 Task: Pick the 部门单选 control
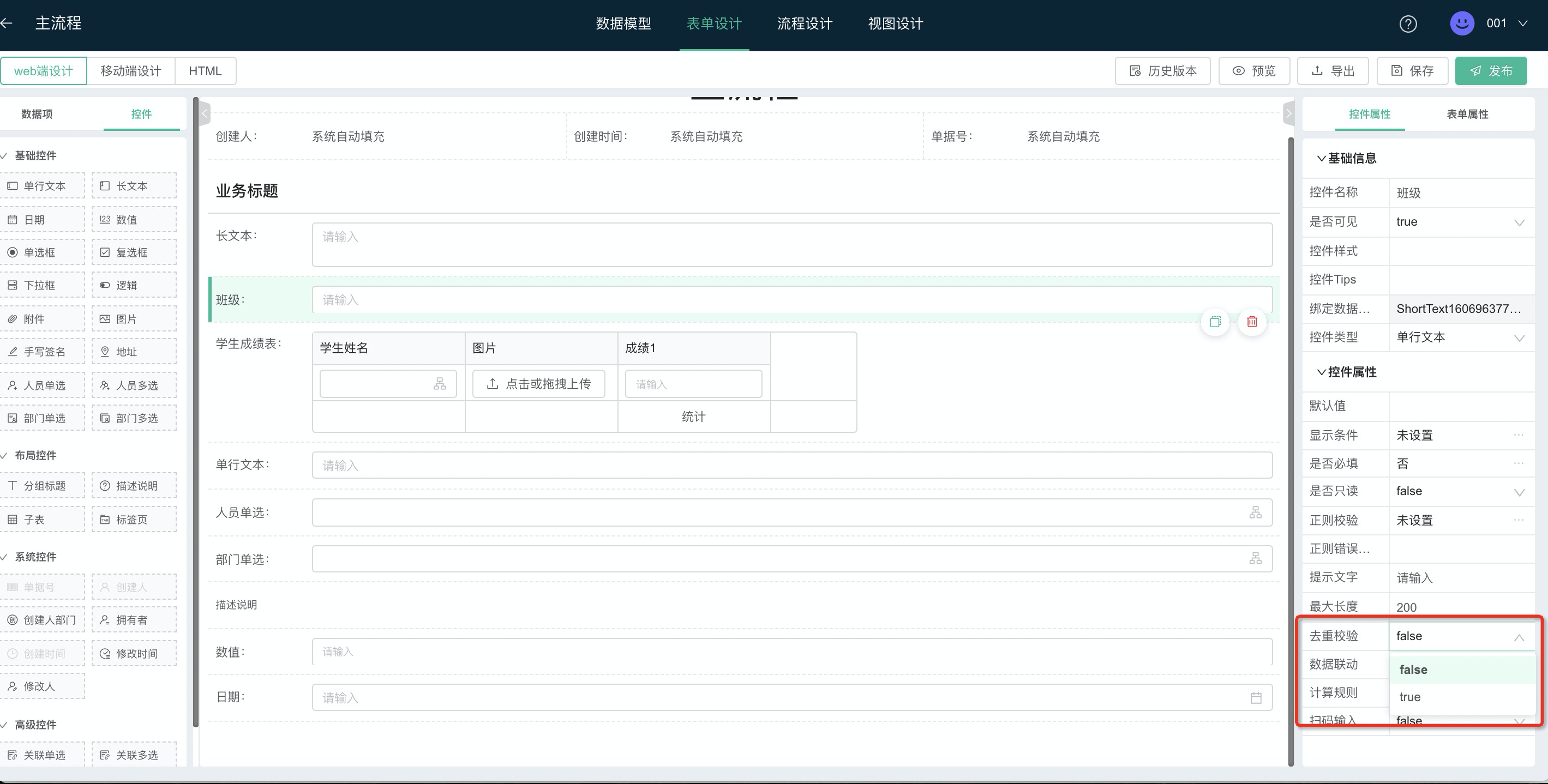(42, 418)
